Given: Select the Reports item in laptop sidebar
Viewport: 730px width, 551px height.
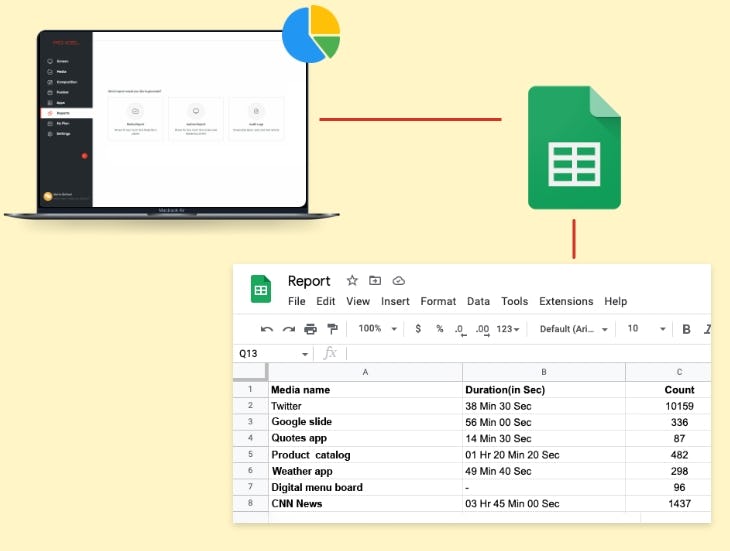Looking at the screenshot, I should coord(66,113).
